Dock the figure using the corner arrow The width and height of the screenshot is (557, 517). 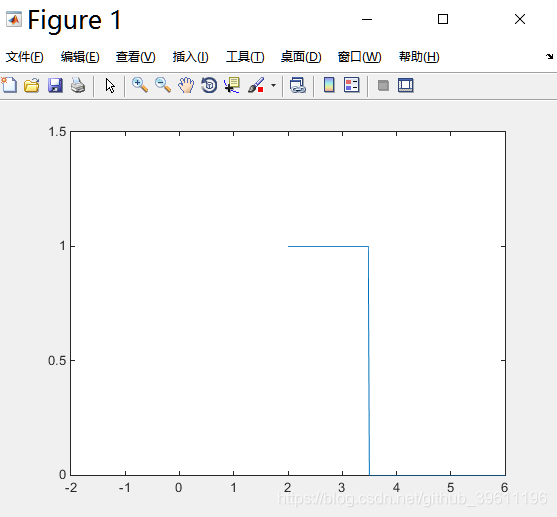click(550, 56)
